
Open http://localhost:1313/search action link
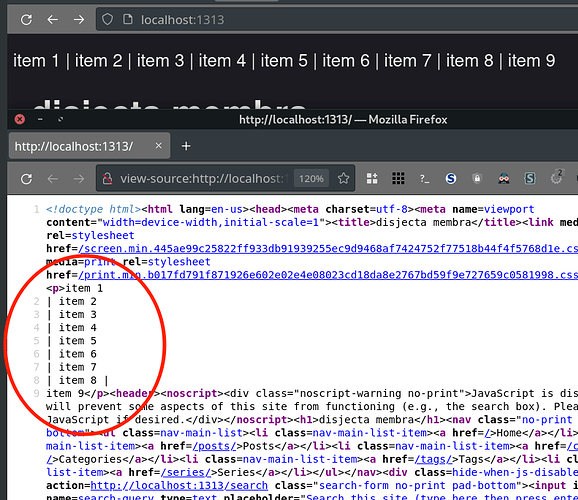point(179,486)
